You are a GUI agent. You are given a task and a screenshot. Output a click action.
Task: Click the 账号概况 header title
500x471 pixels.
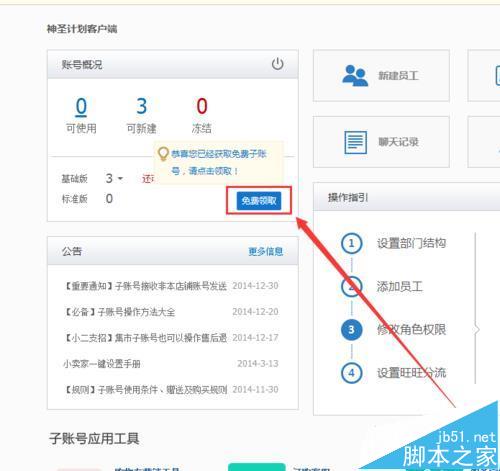pos(82,64)
